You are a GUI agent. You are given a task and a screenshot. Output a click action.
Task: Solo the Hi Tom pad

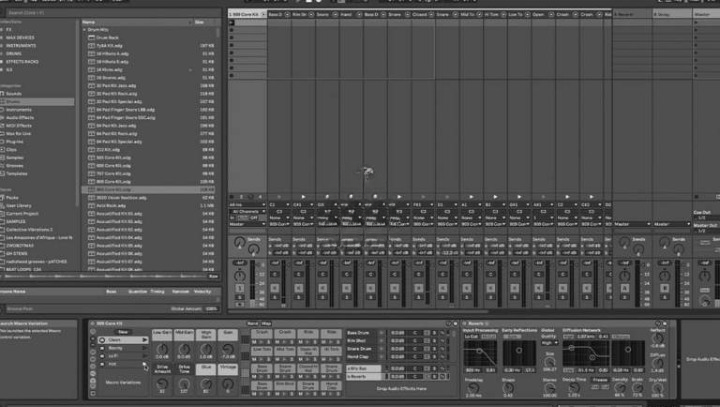(x=338, y=359)
